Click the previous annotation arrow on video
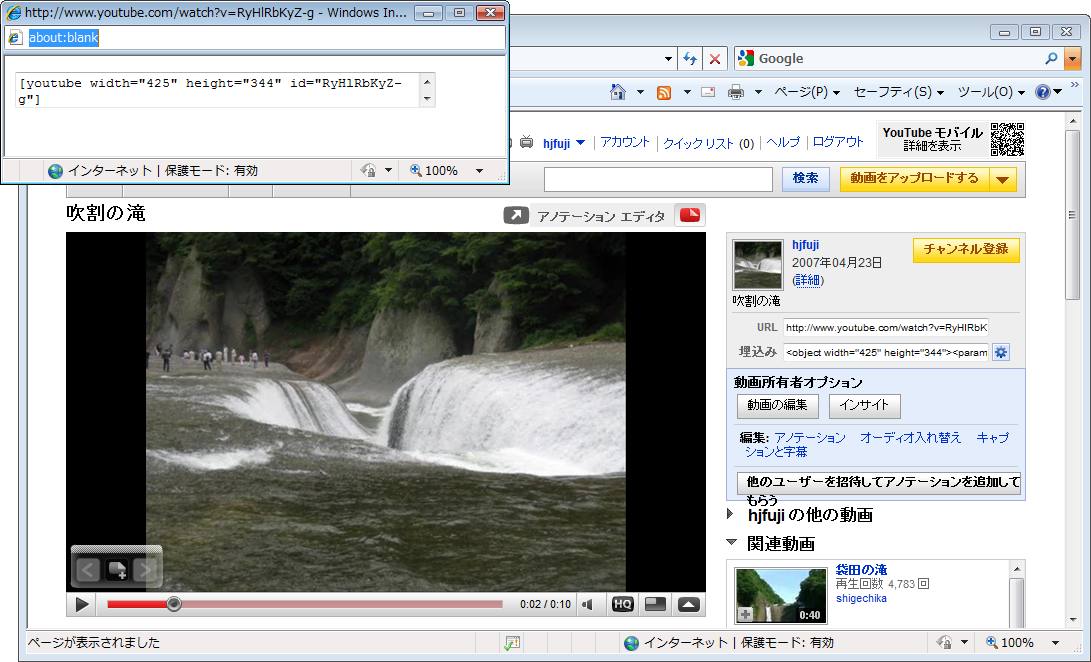This screenshot has width=1091, height=662. (x=88, y=570)
